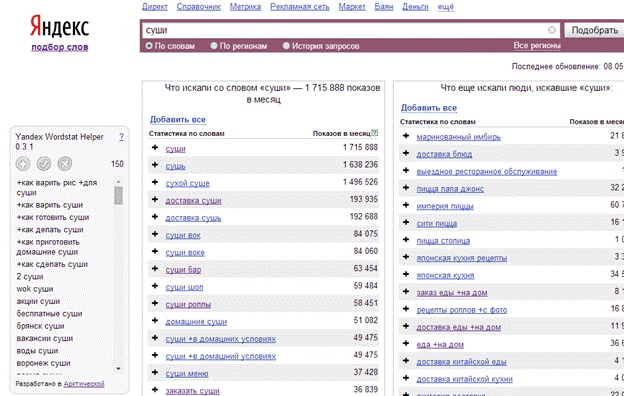Open Деньги in the top navigation
Image resolution: width=624 pixels, height=396 pixels.
(x=415, y=7)
